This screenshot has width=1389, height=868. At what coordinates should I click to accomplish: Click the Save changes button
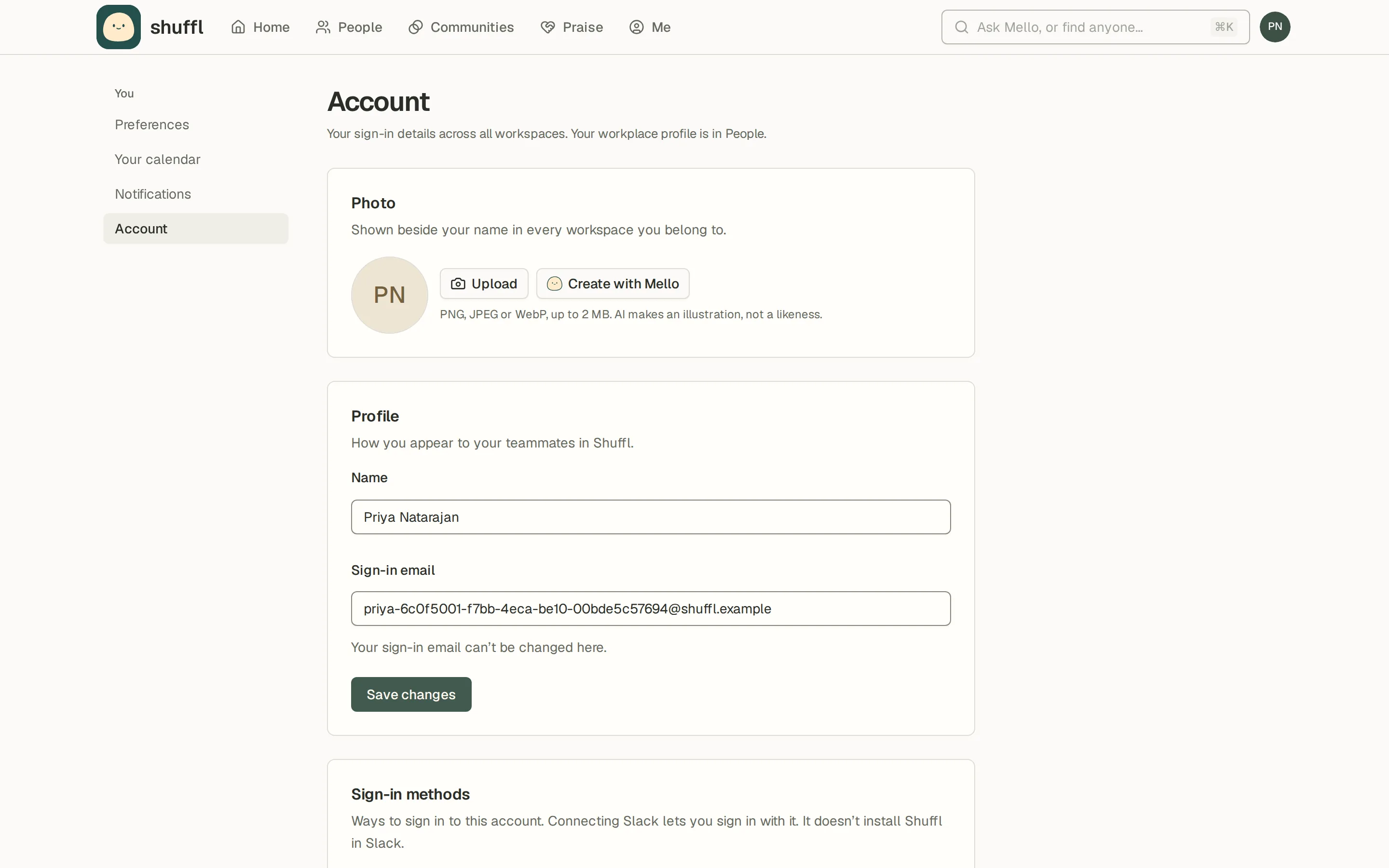(411, 694)
